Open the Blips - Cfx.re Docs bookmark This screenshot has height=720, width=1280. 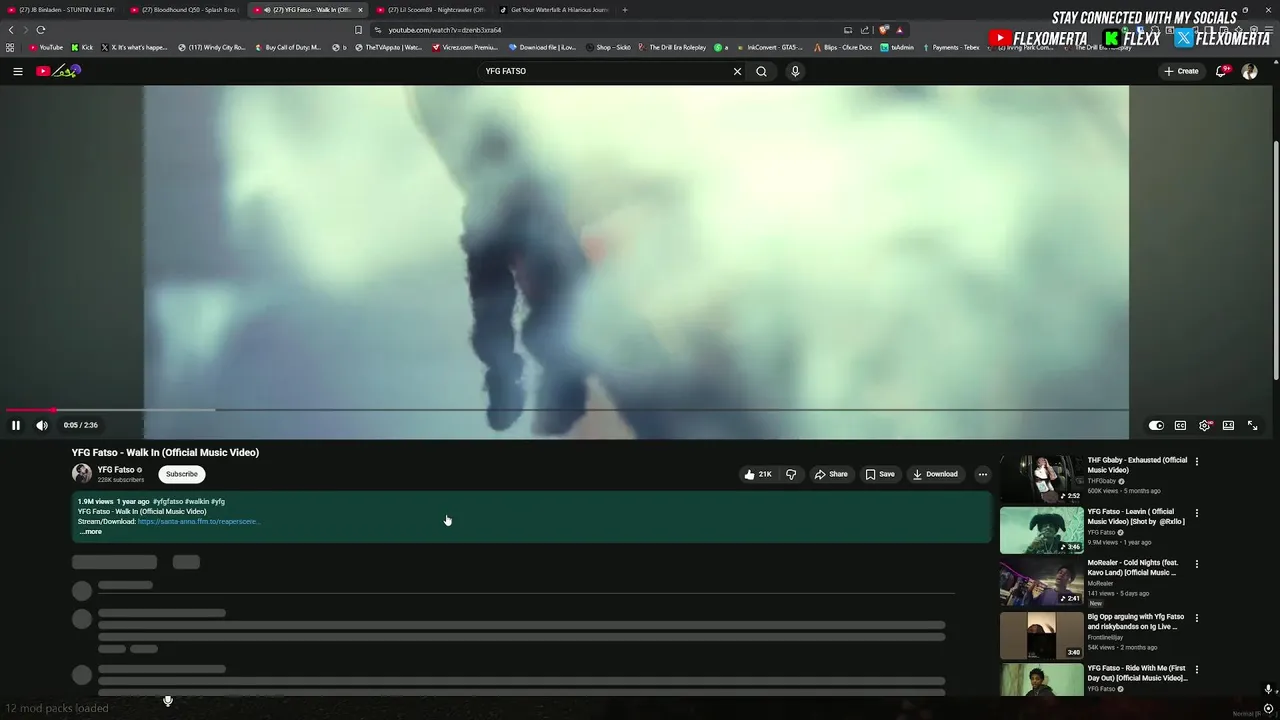(x=843, y=47)
